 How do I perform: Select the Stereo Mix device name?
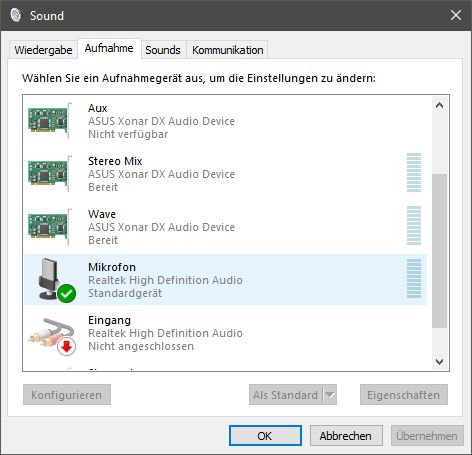point(115,161)
